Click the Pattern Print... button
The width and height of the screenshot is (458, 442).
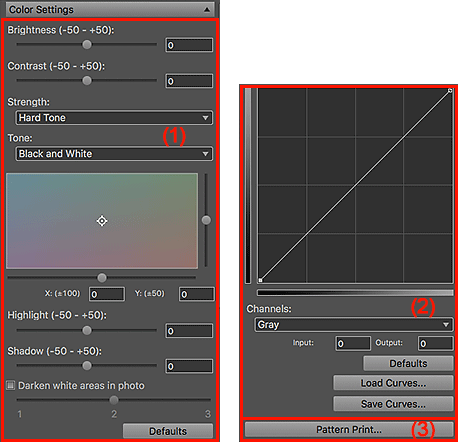pyautogui.click(x=349, y=429)
